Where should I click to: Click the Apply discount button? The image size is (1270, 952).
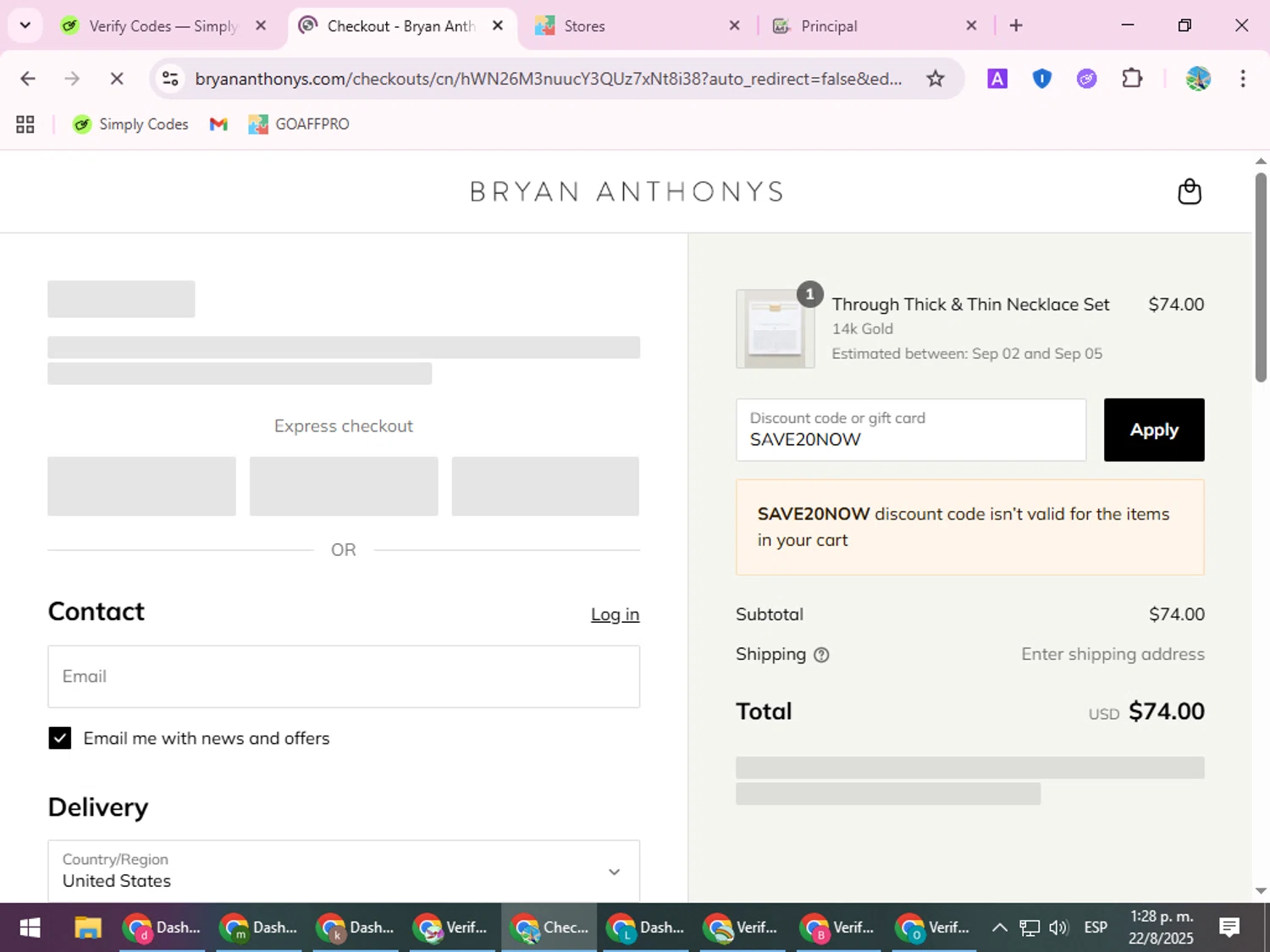click(1154, 430)
